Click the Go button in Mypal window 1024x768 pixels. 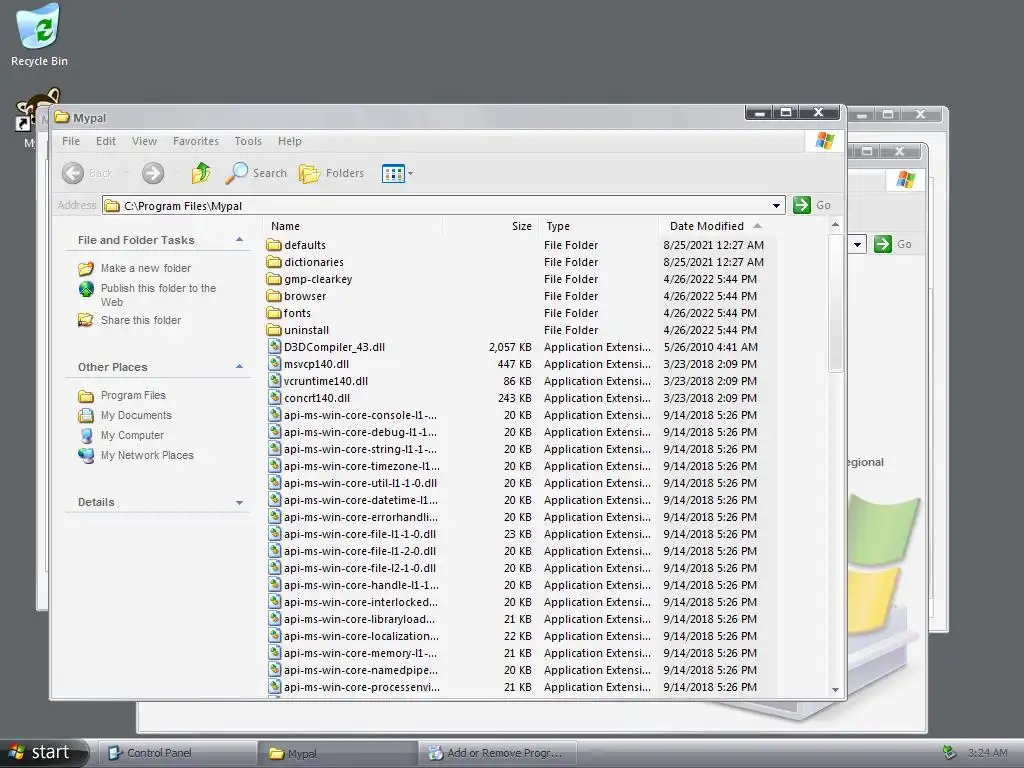[812, 205]
